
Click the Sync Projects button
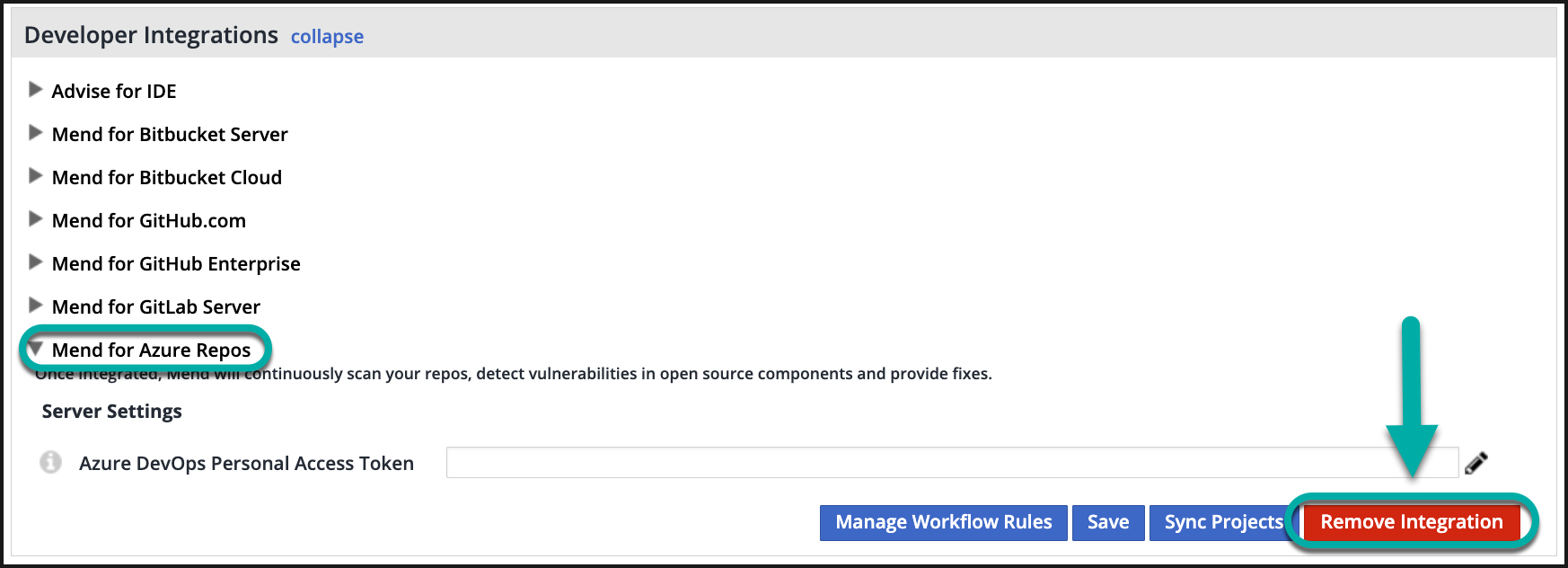1222,522
